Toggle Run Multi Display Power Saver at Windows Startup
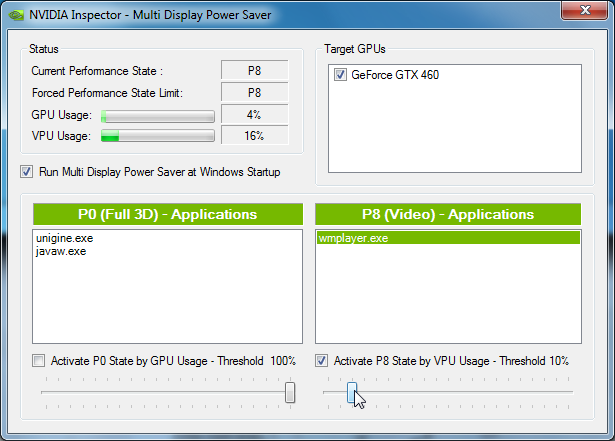615x441 pixels. coord(27,172)
